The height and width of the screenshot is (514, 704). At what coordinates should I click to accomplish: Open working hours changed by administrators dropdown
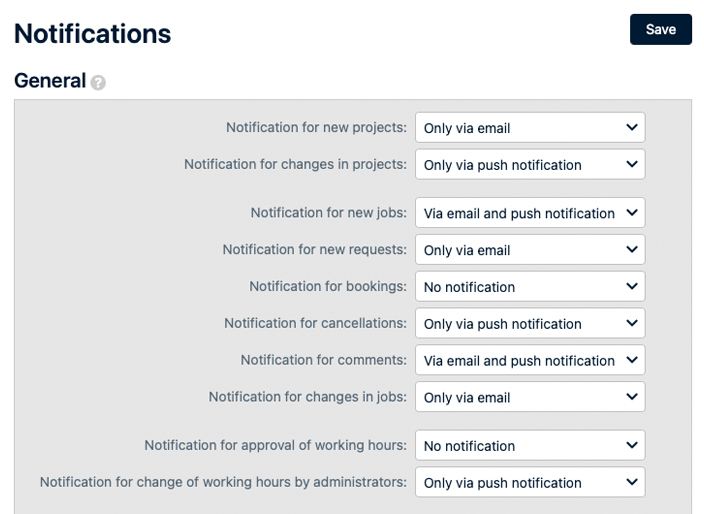[529, 483]
